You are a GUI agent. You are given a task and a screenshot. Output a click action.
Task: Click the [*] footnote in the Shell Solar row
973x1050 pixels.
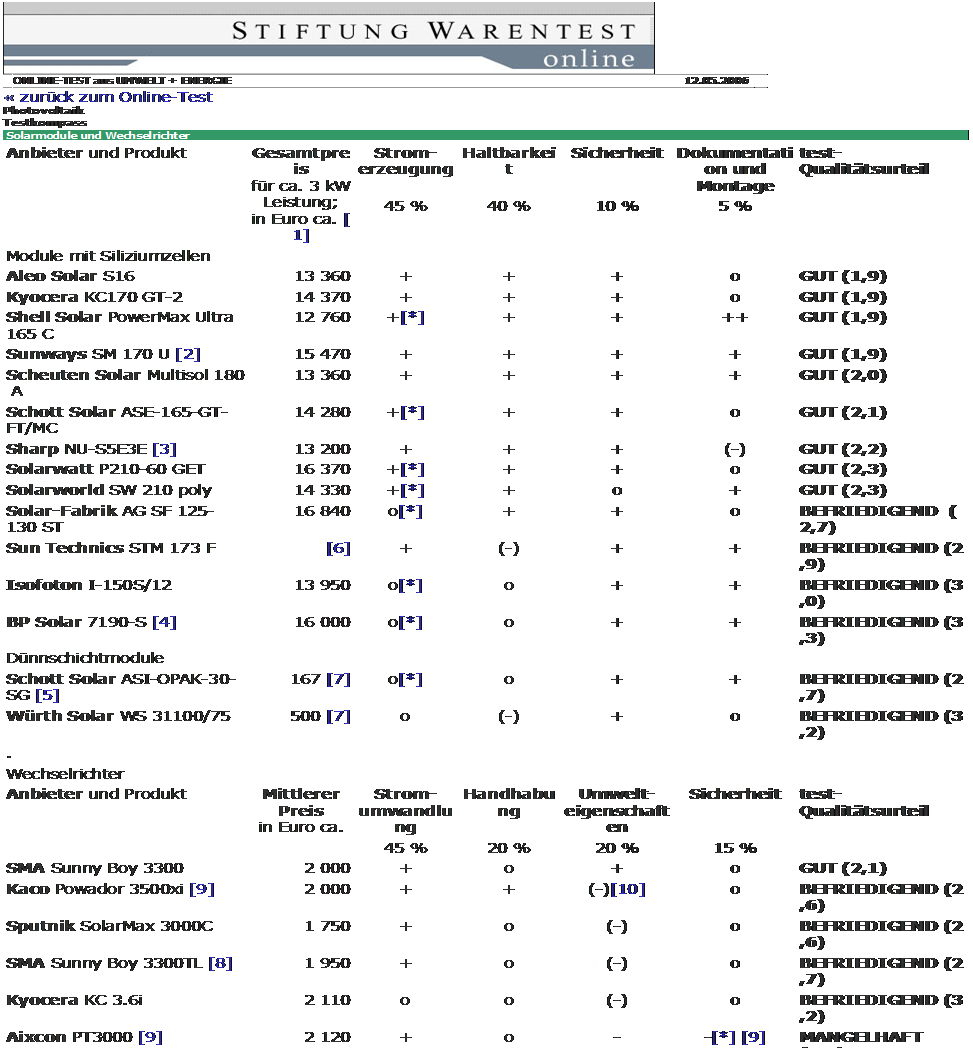412,317
